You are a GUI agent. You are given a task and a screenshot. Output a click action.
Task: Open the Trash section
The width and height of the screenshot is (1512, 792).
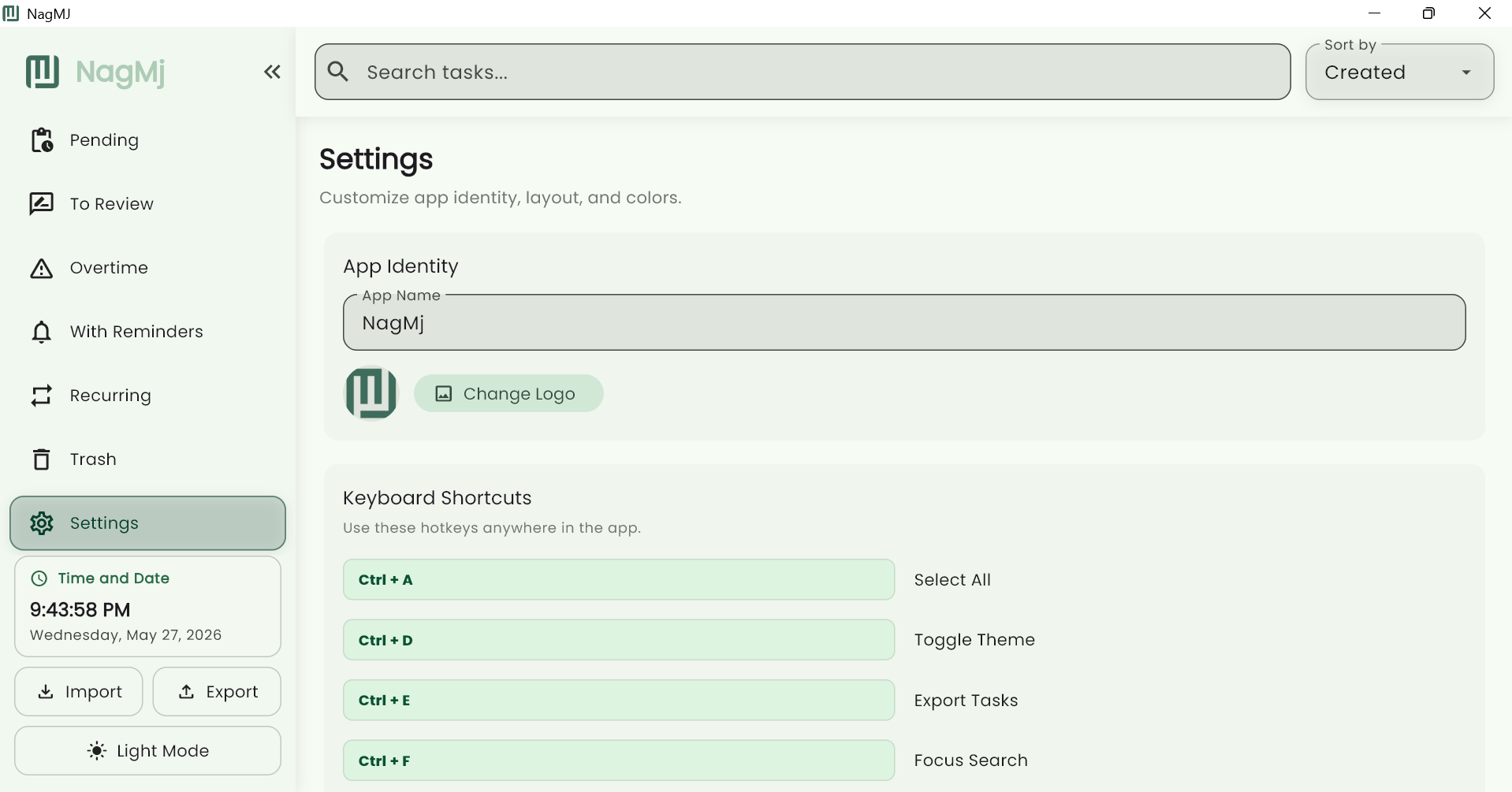(147, 459)
